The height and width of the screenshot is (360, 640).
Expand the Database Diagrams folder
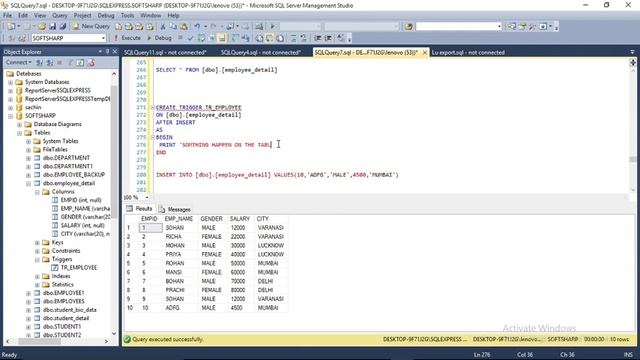pos(19,124)
